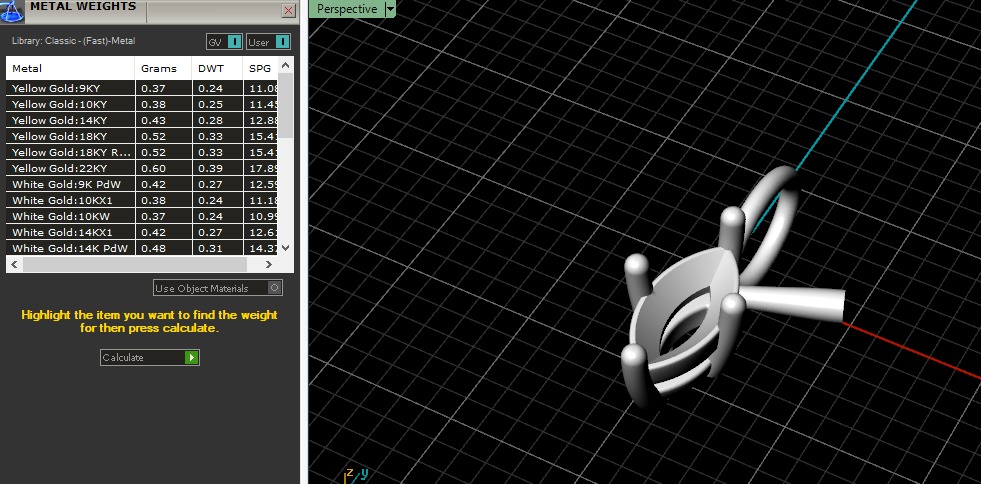Screen dimensions: 981x484
Task: Click the horizontal scroll left arrow
Action: click(14, 265)
